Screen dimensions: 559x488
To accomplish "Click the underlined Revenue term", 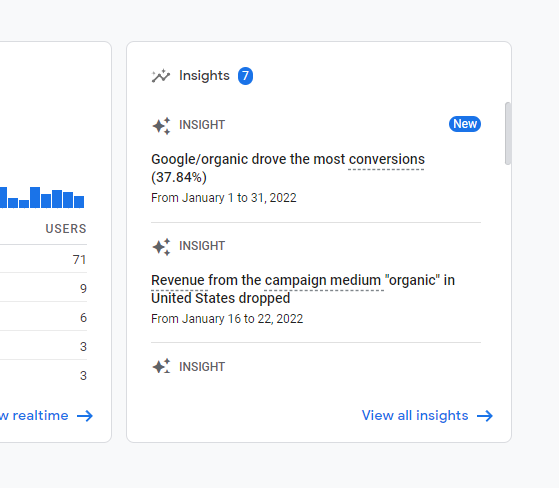I will (x=178, y=281).
